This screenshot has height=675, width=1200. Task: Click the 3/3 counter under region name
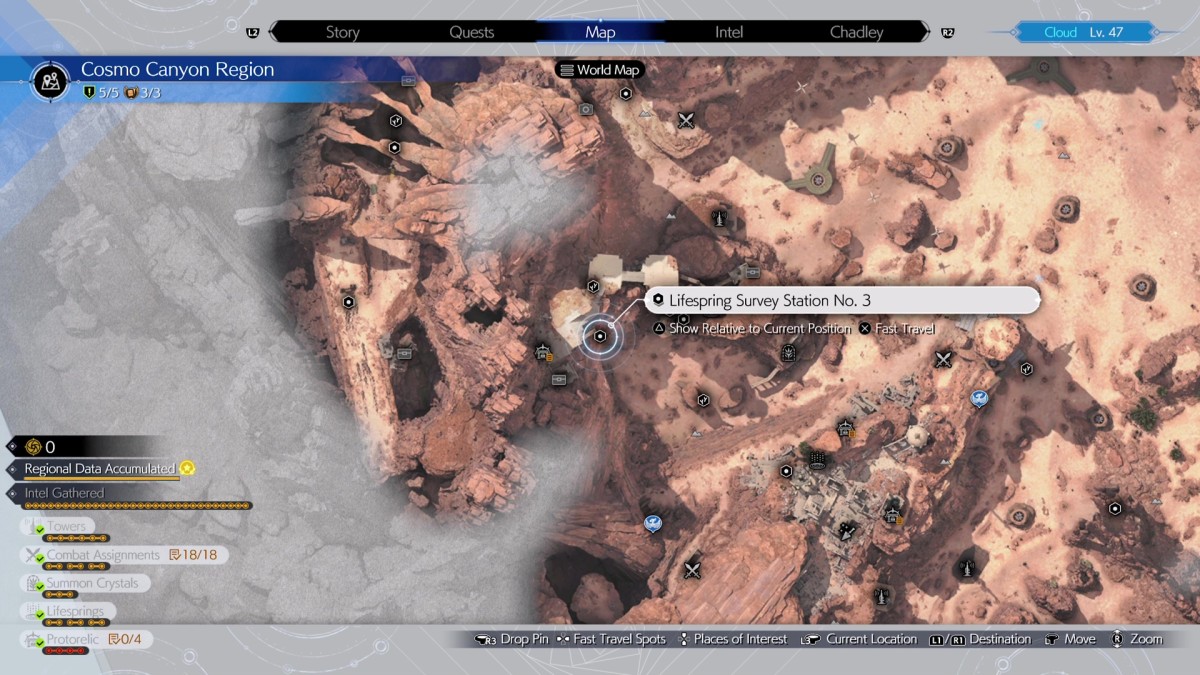[142, 93]
